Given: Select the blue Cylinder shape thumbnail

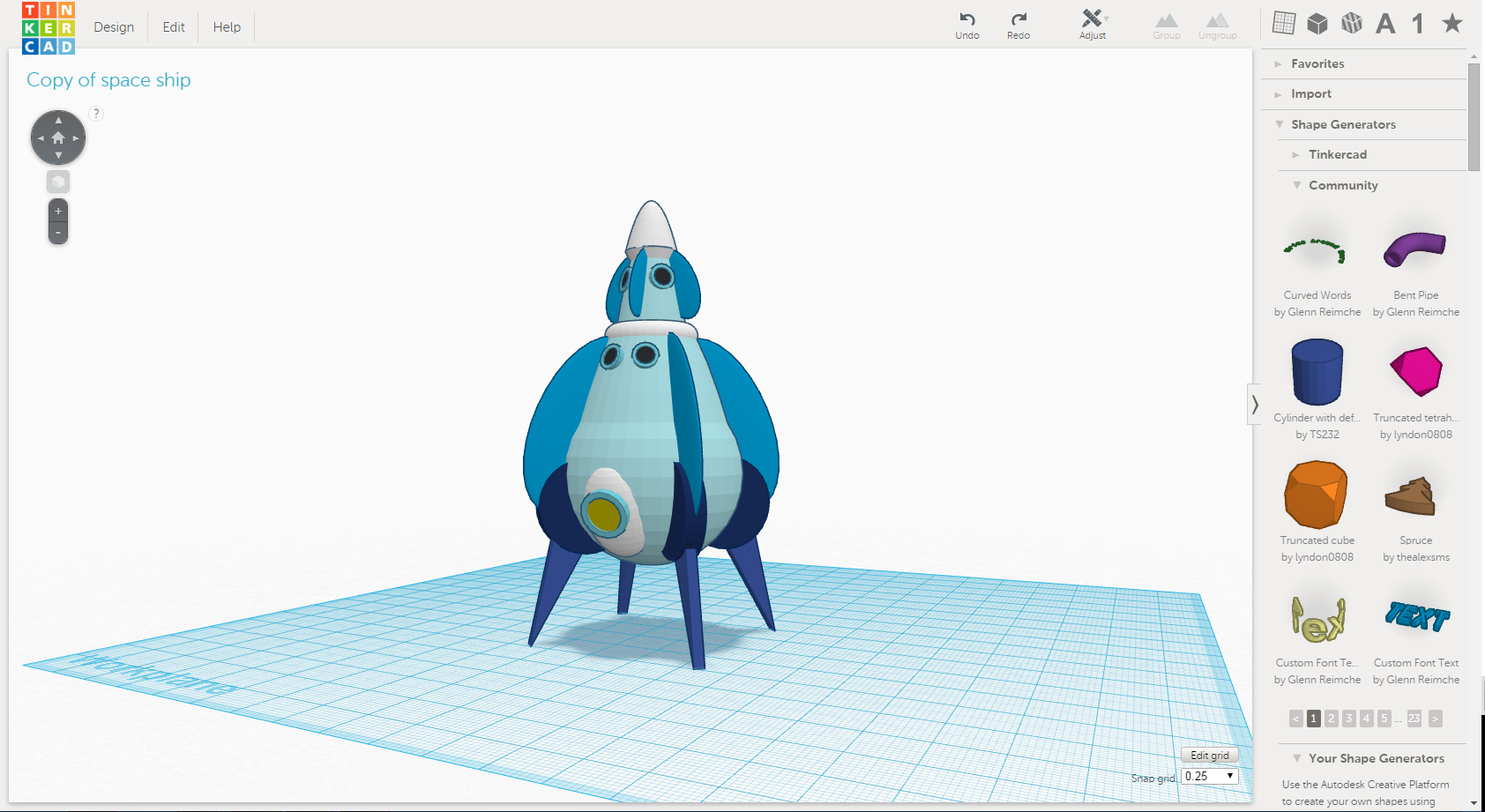Looking at the screenshot, I should click(1317, 372).
